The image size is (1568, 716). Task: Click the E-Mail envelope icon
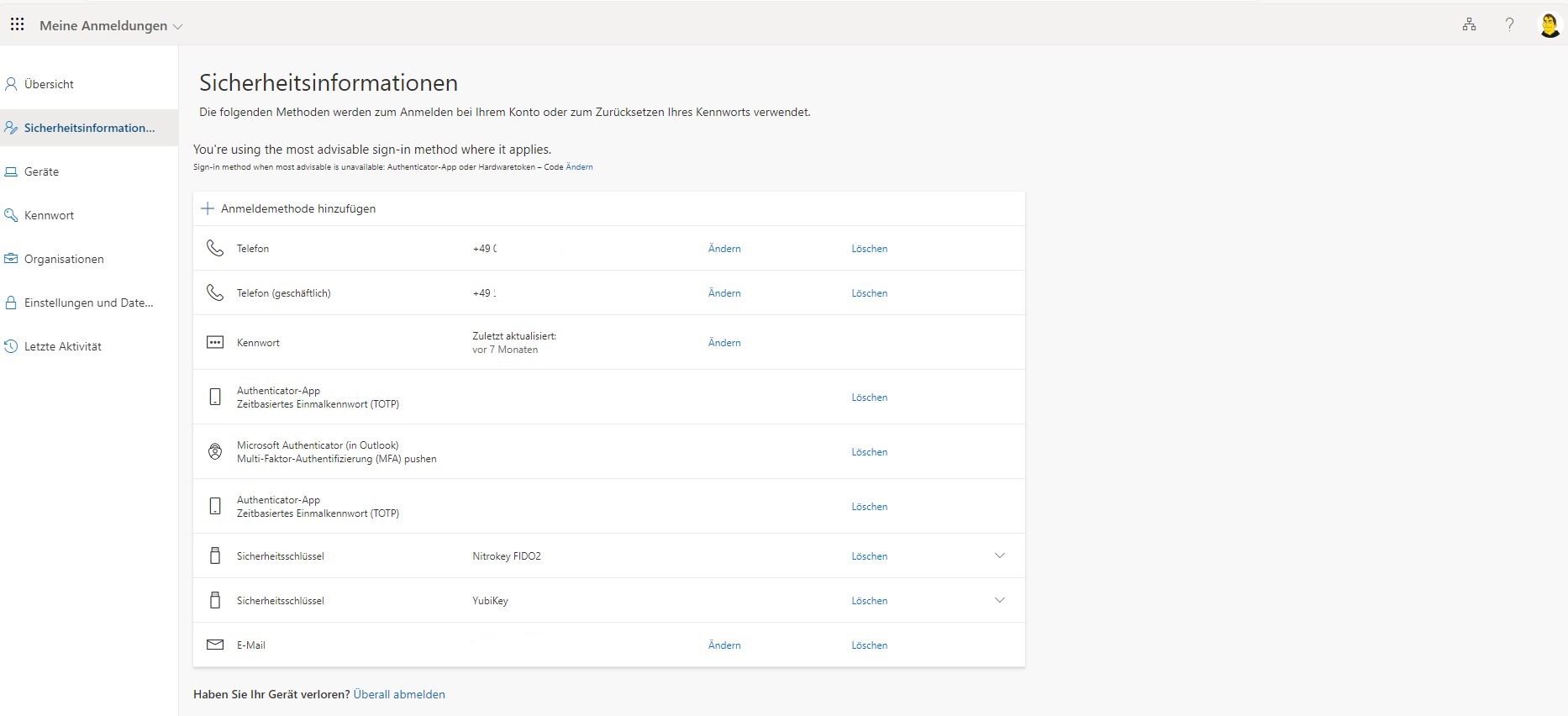coord(215,645)
